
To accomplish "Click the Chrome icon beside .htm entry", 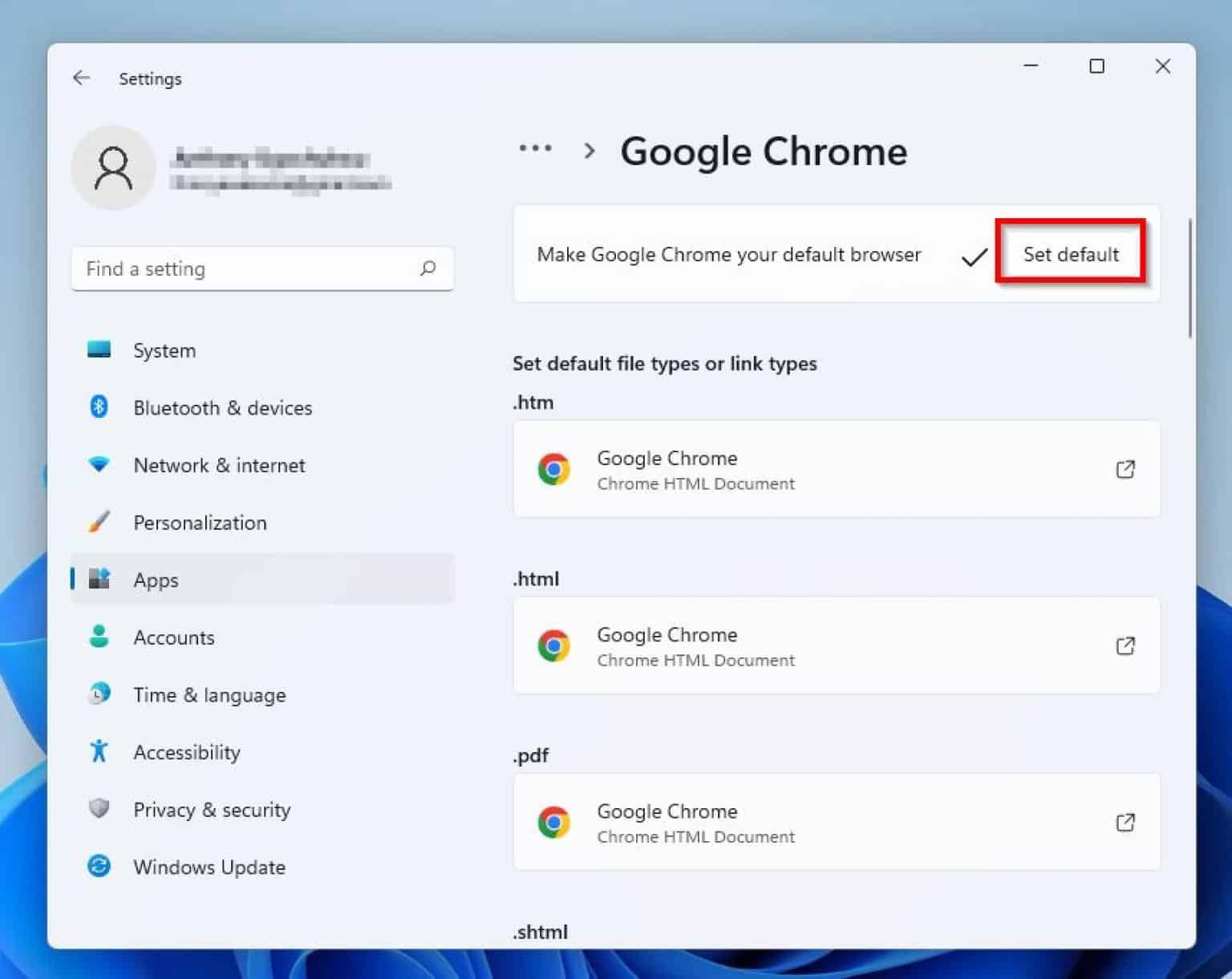I will [x=554, y=469].
